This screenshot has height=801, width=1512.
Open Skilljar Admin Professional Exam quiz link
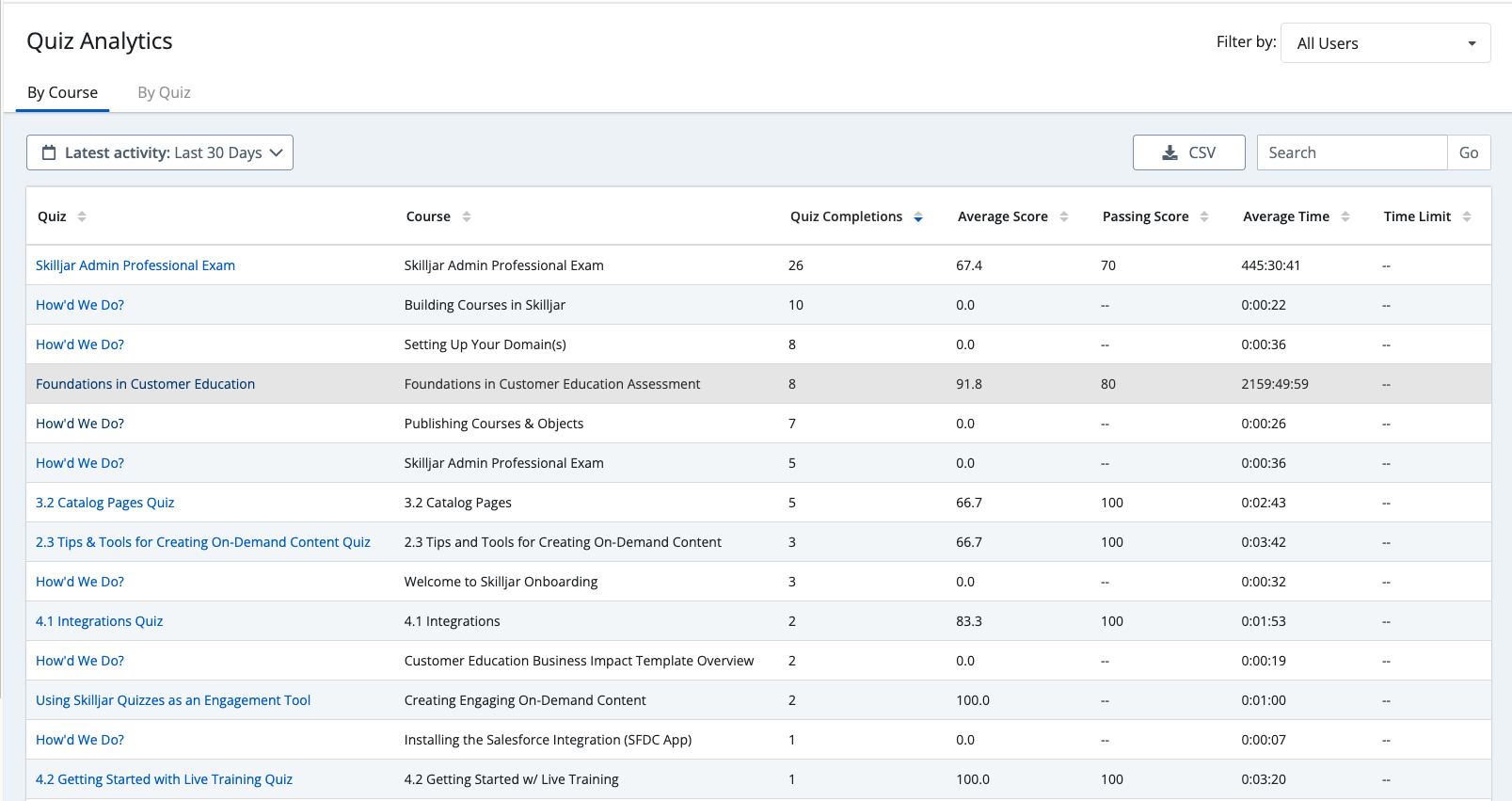point(135,265)
